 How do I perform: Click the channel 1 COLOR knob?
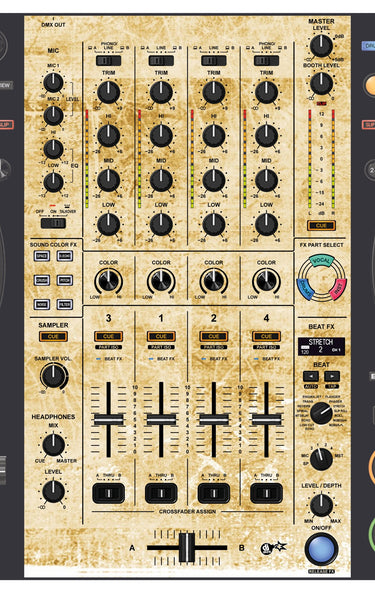pyautogui.click(x=161, y=282)
